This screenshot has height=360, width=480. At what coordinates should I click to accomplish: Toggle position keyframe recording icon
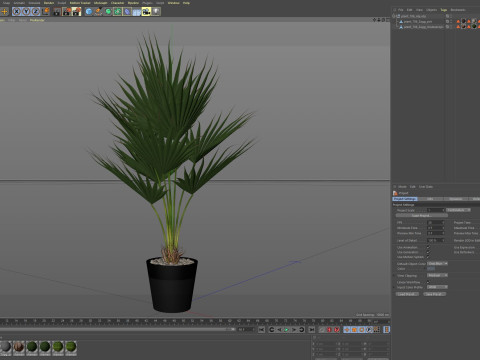pyautogui.click(x=347, y=330)
